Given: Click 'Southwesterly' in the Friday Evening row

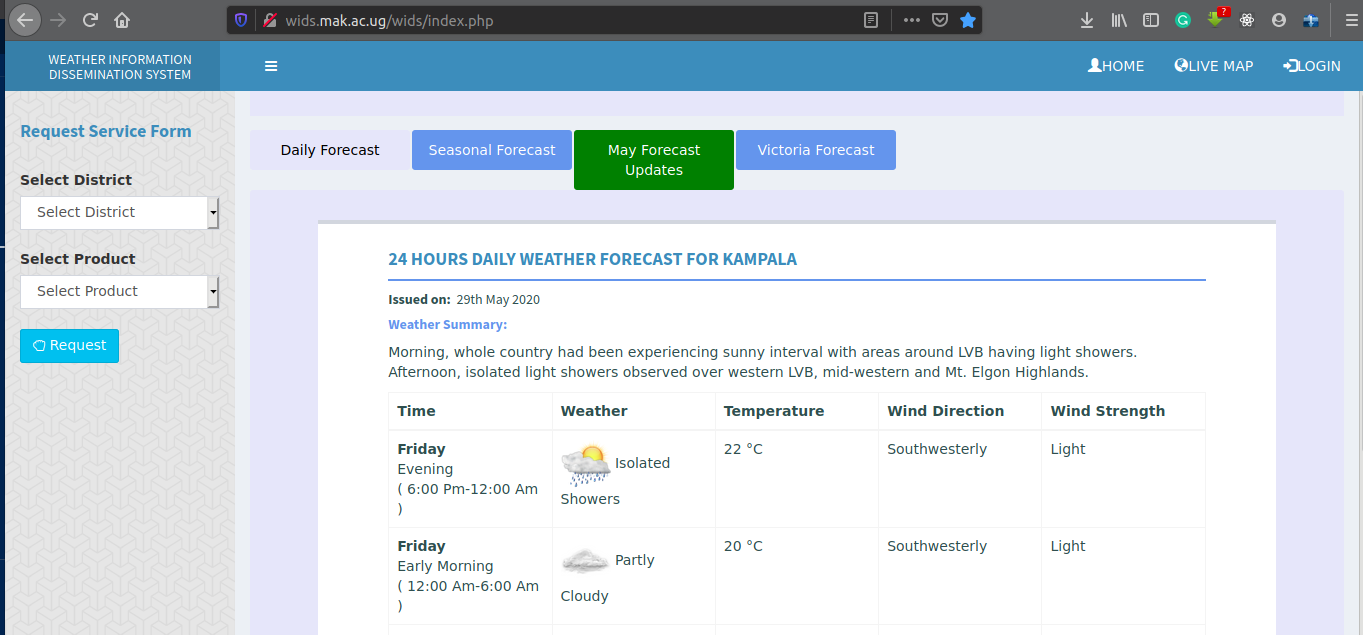Looking at the screenshot, I should [x=937, y=449].
